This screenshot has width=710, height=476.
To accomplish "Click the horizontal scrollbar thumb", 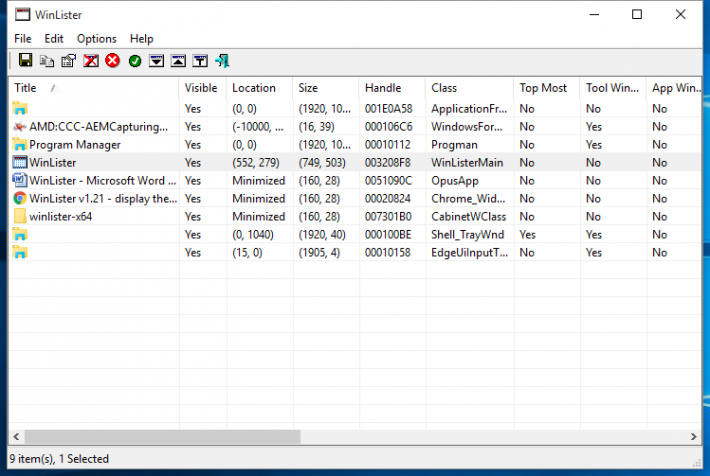I will tap(162, 437).
